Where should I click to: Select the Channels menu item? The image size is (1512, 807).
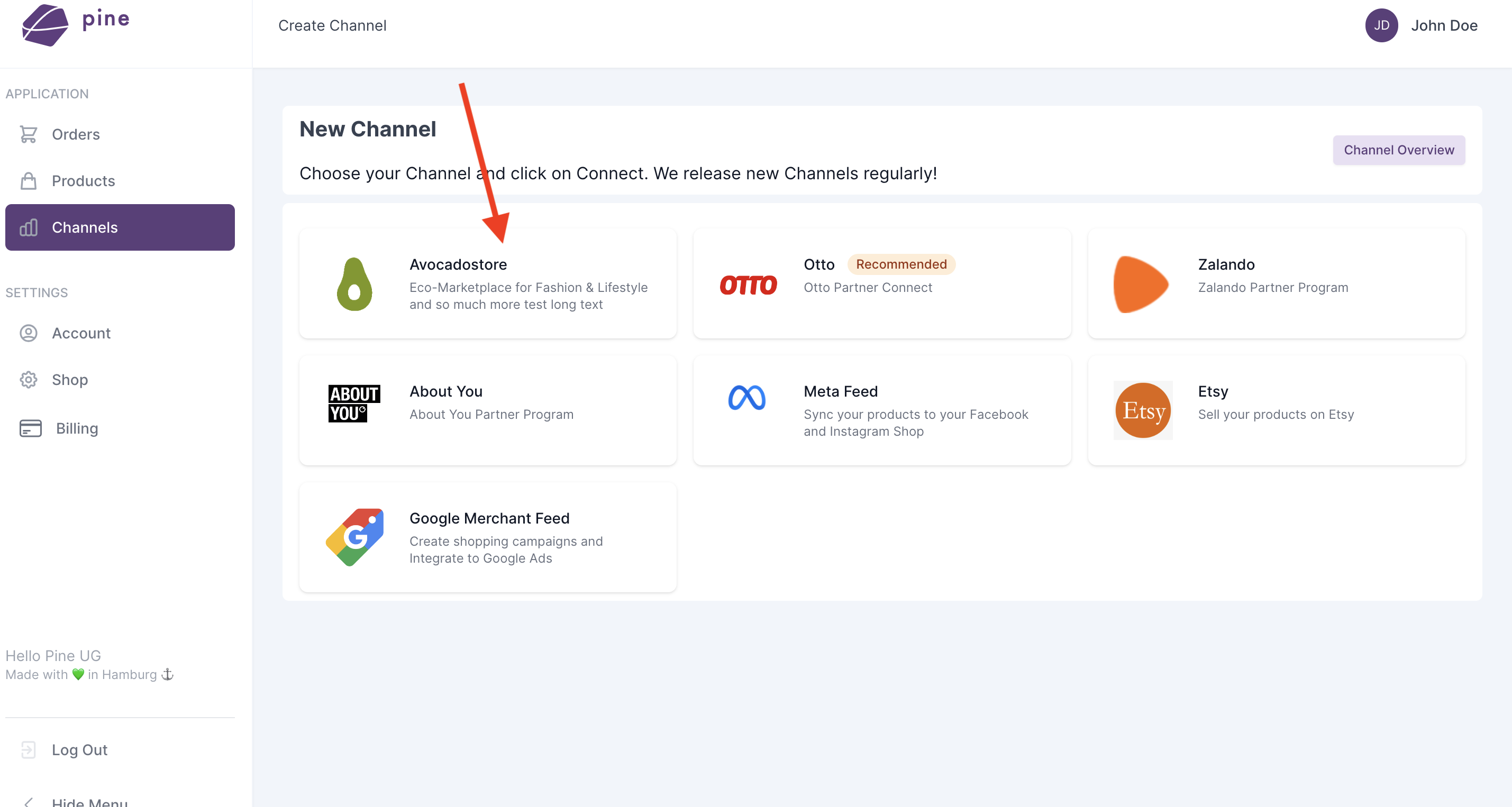[120, 227]
